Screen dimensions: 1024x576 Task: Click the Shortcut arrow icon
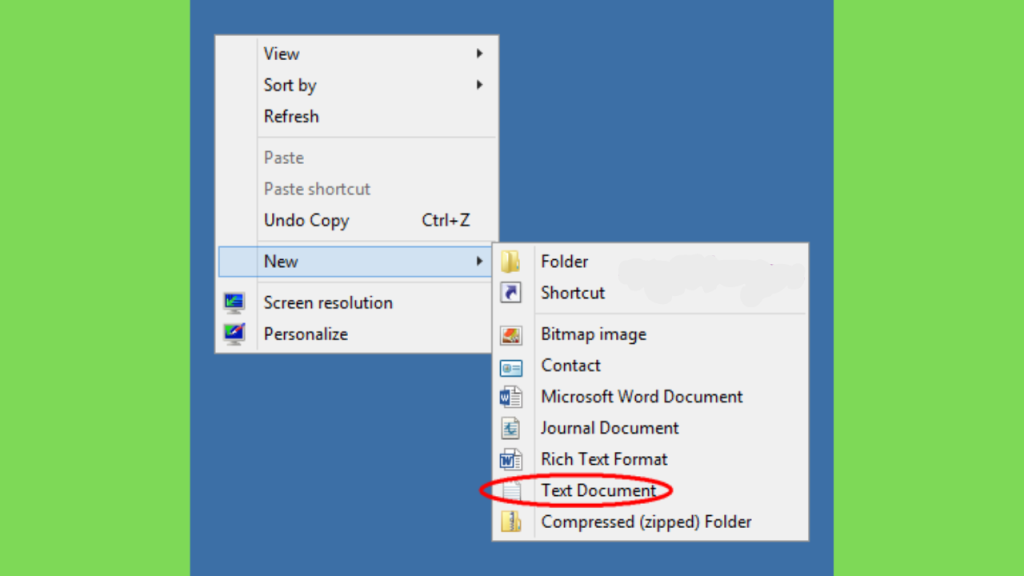click(x=511, y=293)
